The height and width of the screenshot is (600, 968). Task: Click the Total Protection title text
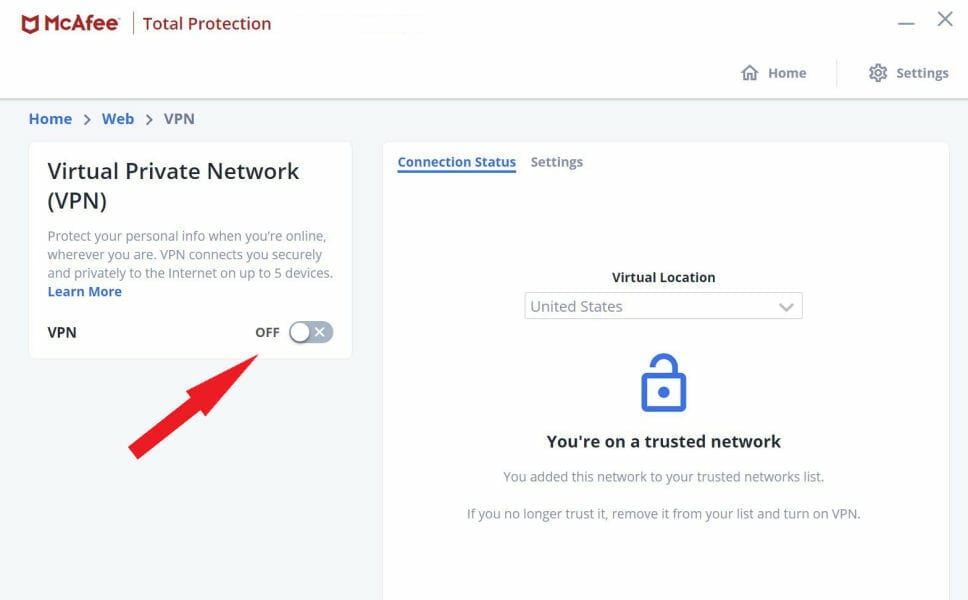(207, 24)
